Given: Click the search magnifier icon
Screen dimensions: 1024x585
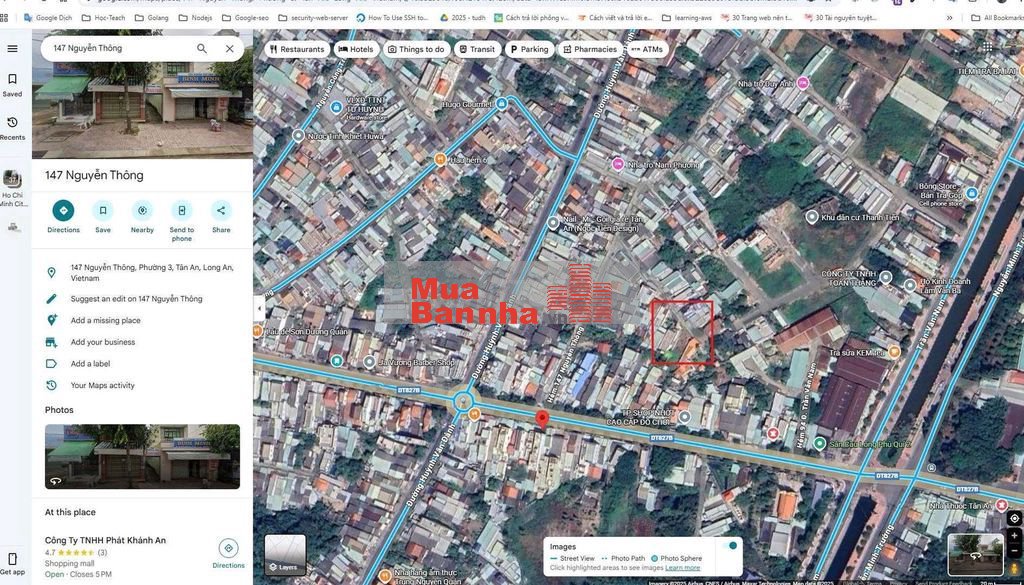Looking at the screenshot, I should 202,48.
